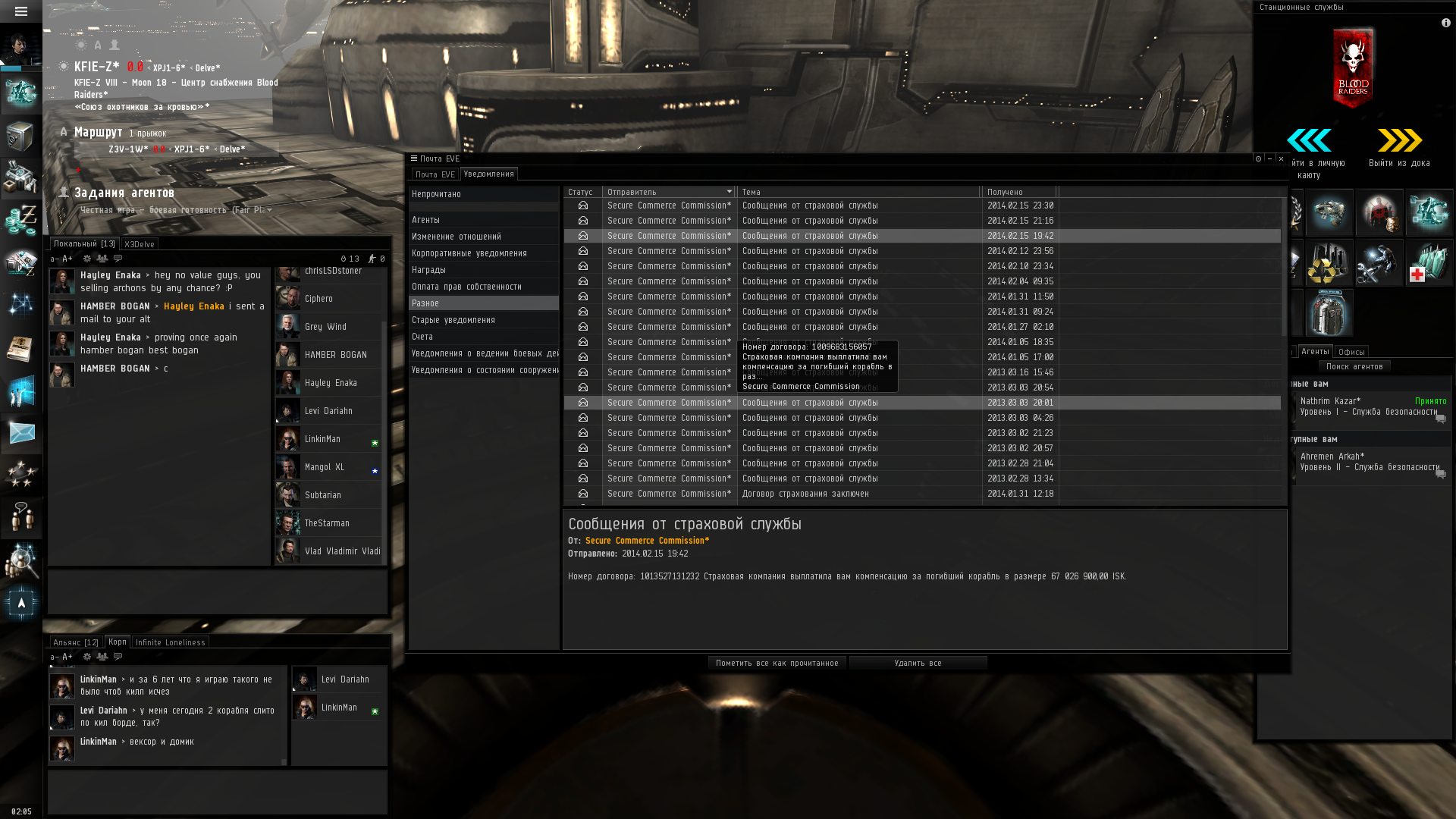Open the star map icon in Neocom
The height and width of the screenshot is (819, 1456).
pos(20,305)
